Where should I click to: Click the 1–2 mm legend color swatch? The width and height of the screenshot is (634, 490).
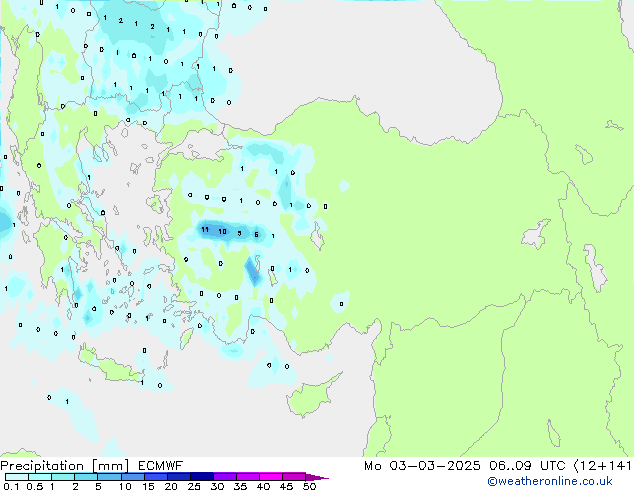tap(63, 477)
